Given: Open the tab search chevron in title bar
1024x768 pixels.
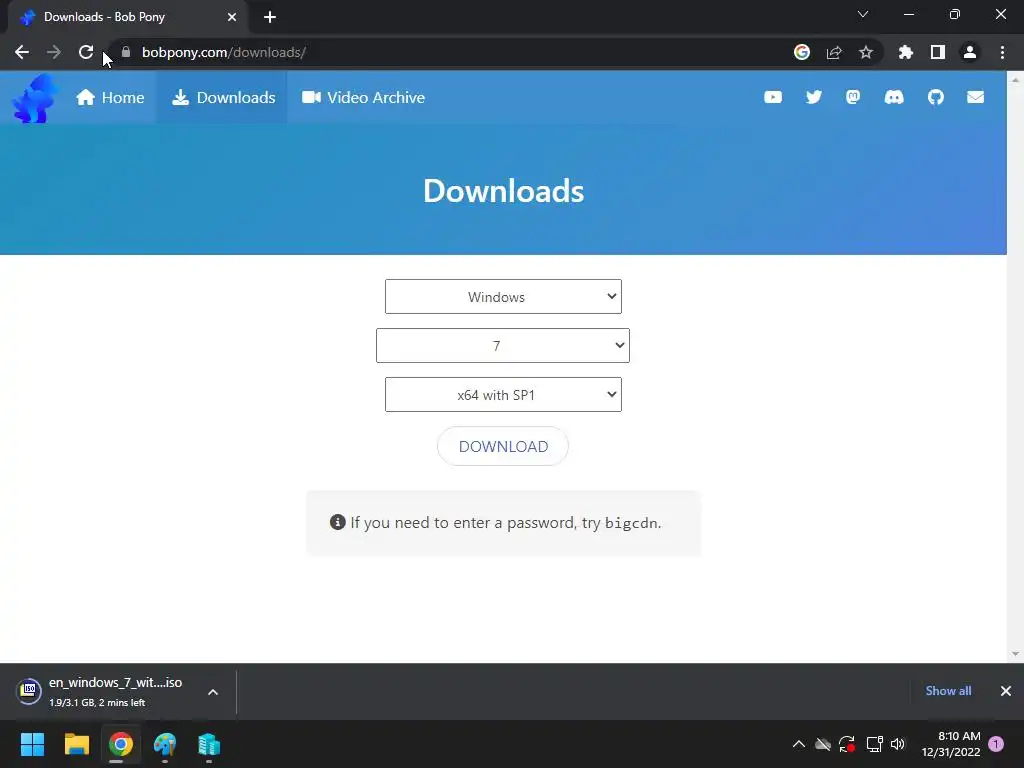Looking at the screenshot, I should (x=863, y=14).
